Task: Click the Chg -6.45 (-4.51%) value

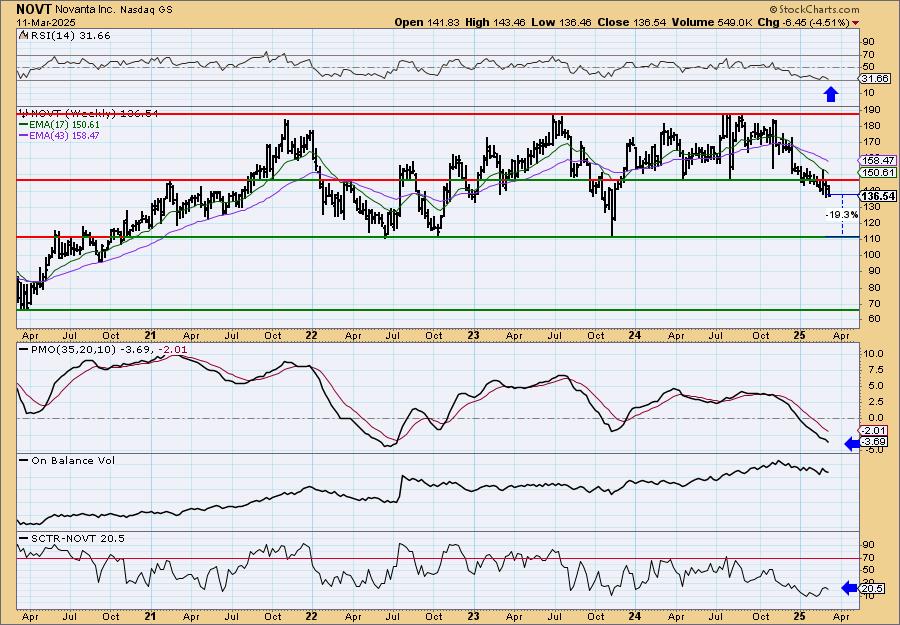Action: (804, 22)
